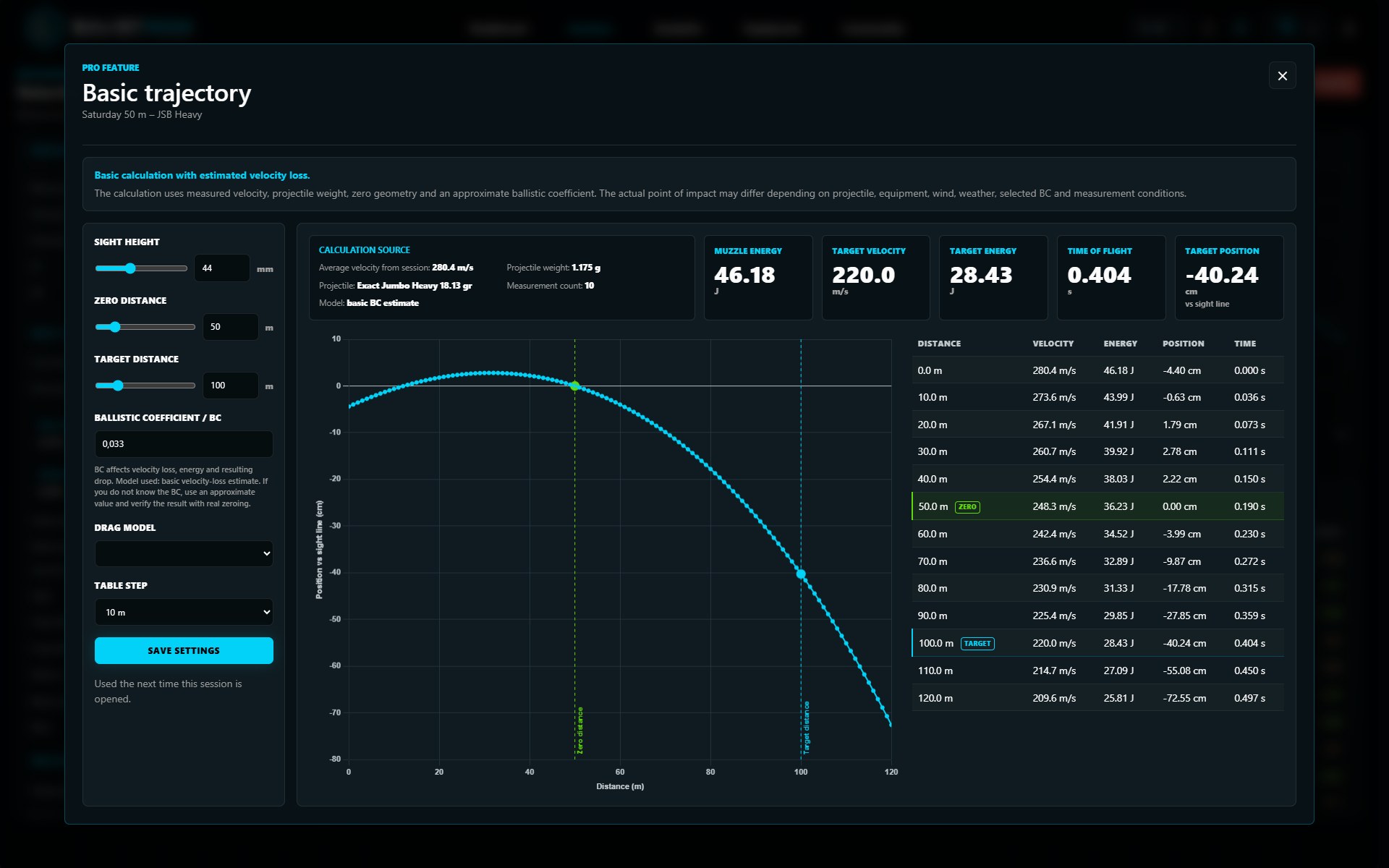Select the Target Position card
This screenshot has width=1389, height=868.
[x=1229, y=278]
